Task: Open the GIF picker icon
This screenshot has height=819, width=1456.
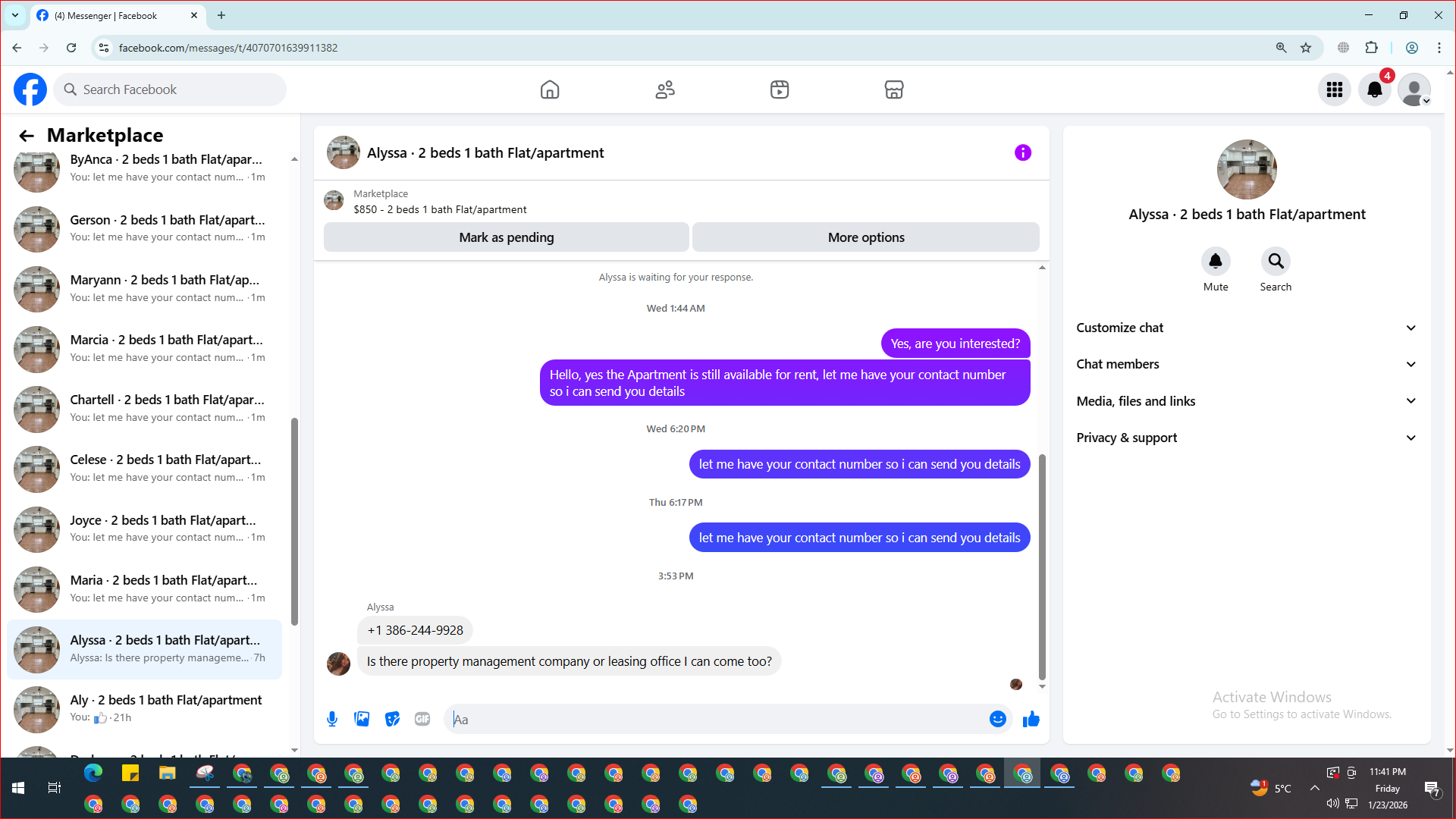Action: (422, 719)
